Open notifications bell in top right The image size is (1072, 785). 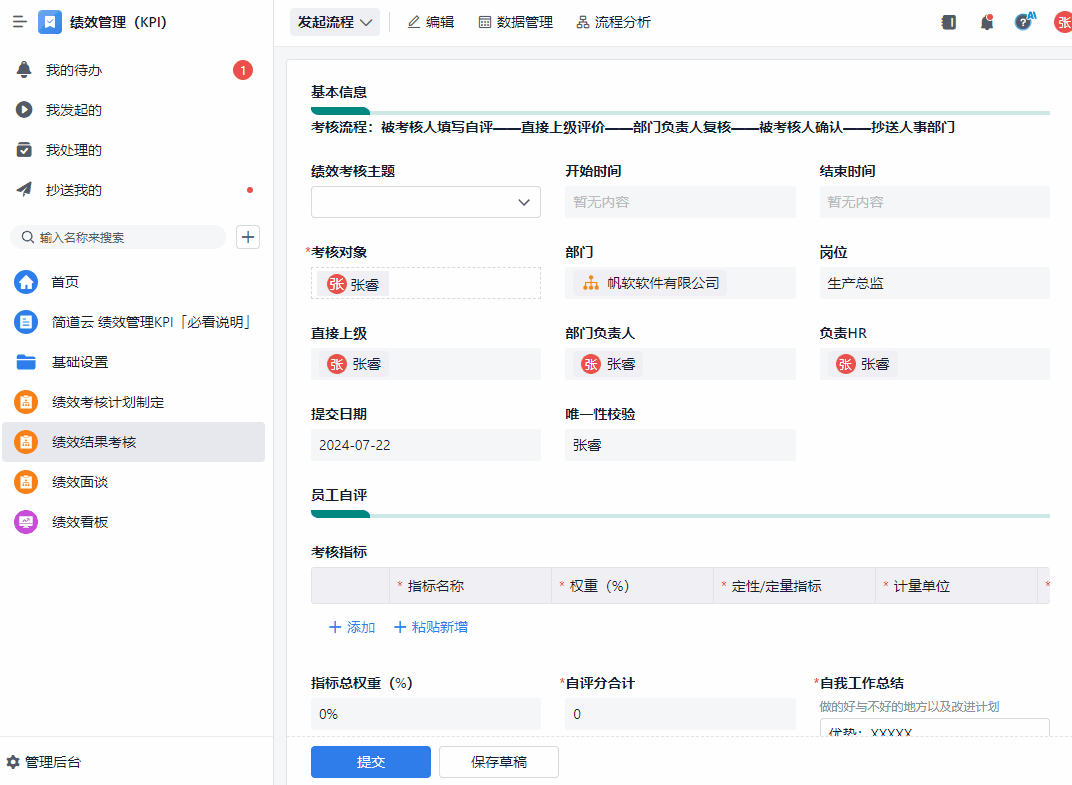pyautogui.click(x=987, y=22)
